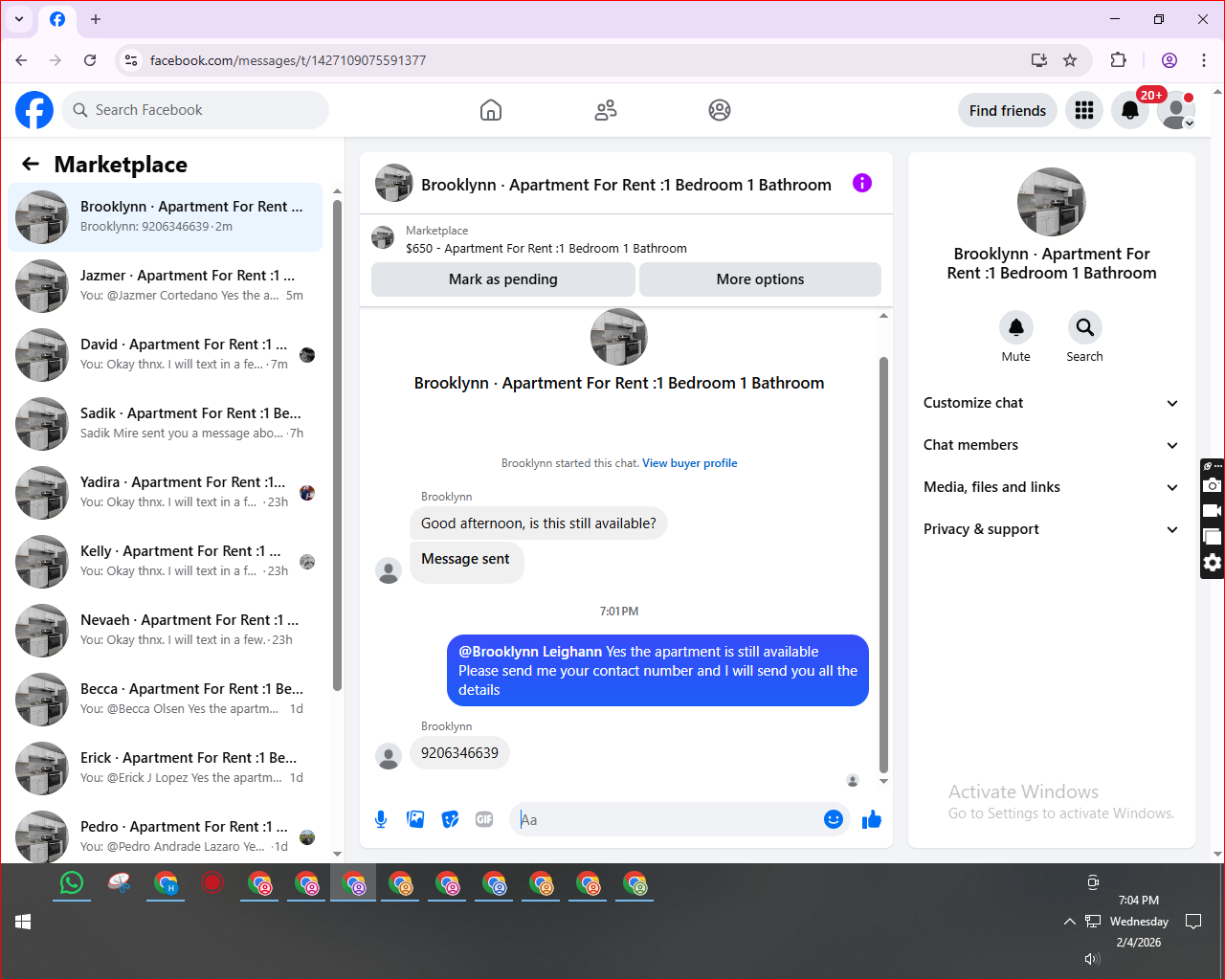Click the taskbar volume speaker icon
Viewport: 1225px width, 980px height.
click(1092, 958)
